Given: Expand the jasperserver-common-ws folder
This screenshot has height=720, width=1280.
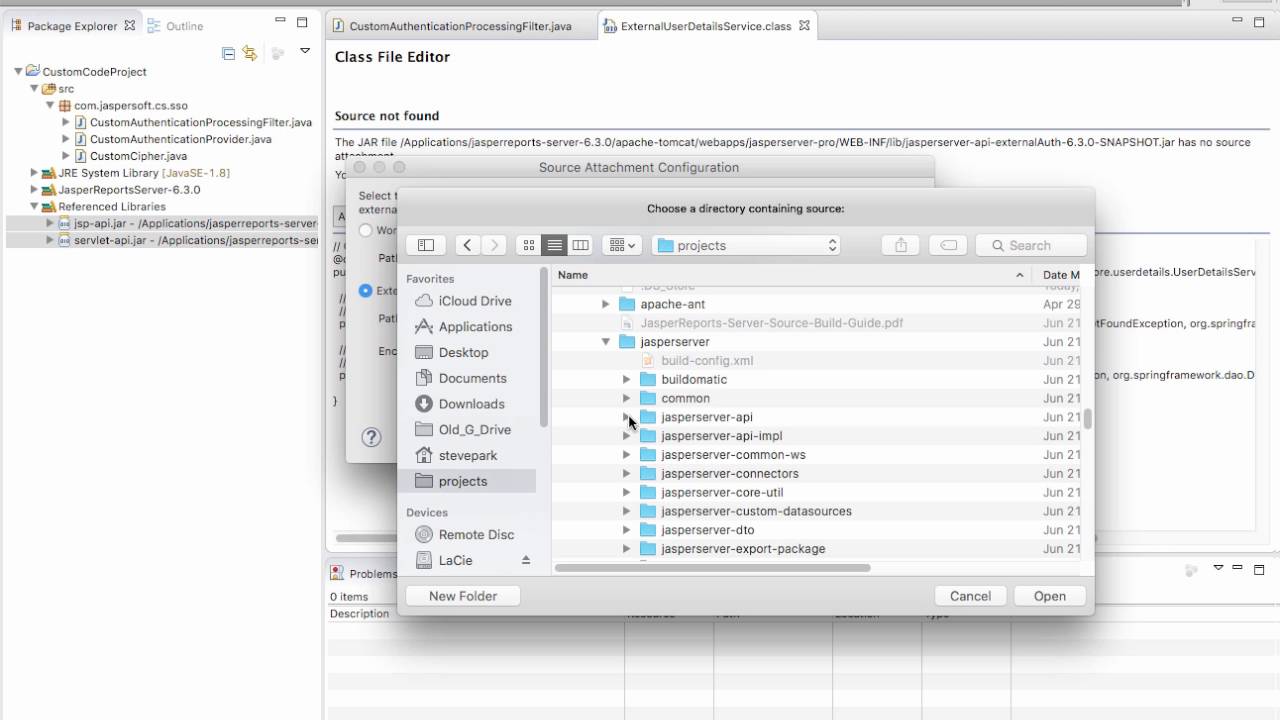Looking at the screenshot, I should (626, 455).
